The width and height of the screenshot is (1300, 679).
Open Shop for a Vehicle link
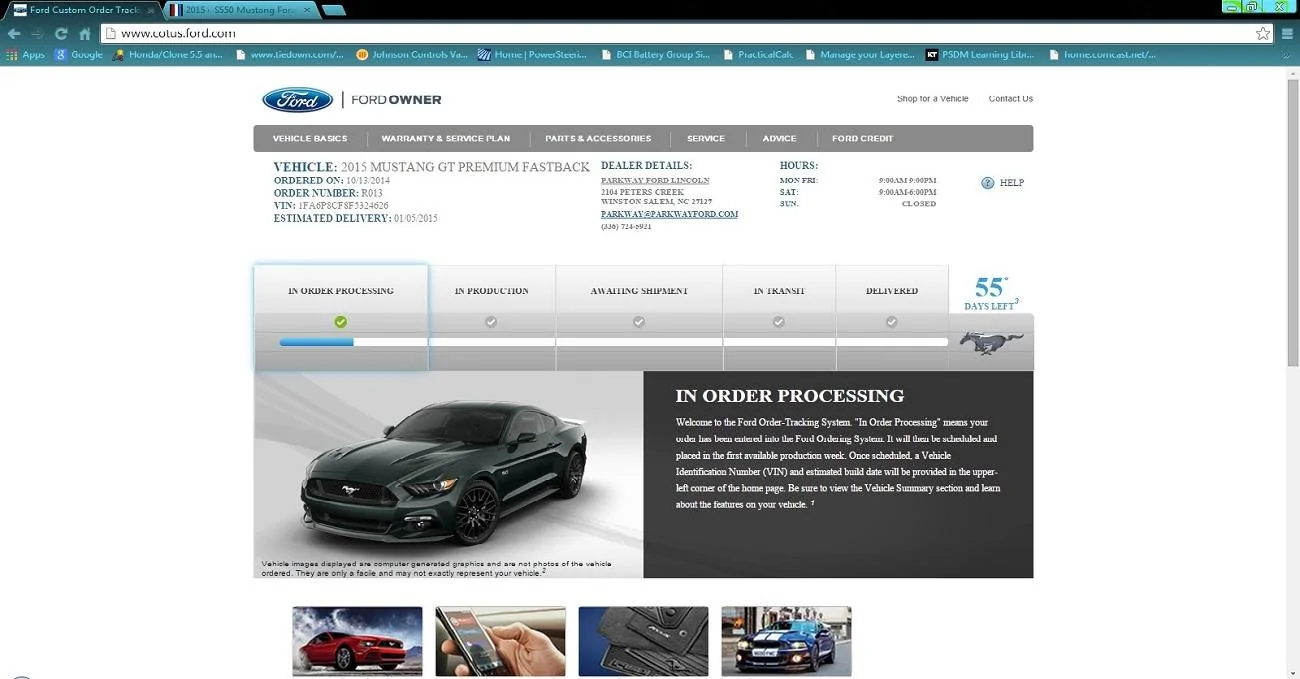[x=932, y=99]
